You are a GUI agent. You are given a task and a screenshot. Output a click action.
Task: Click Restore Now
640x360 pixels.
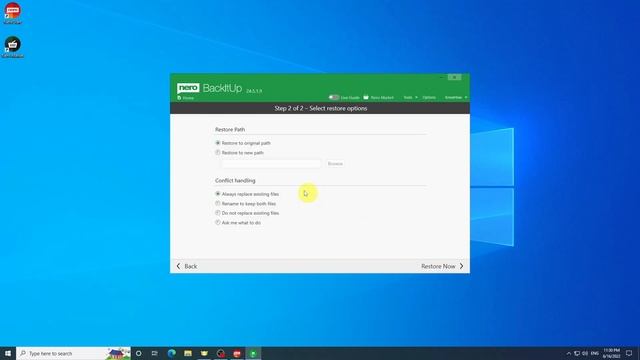point(442,266)
